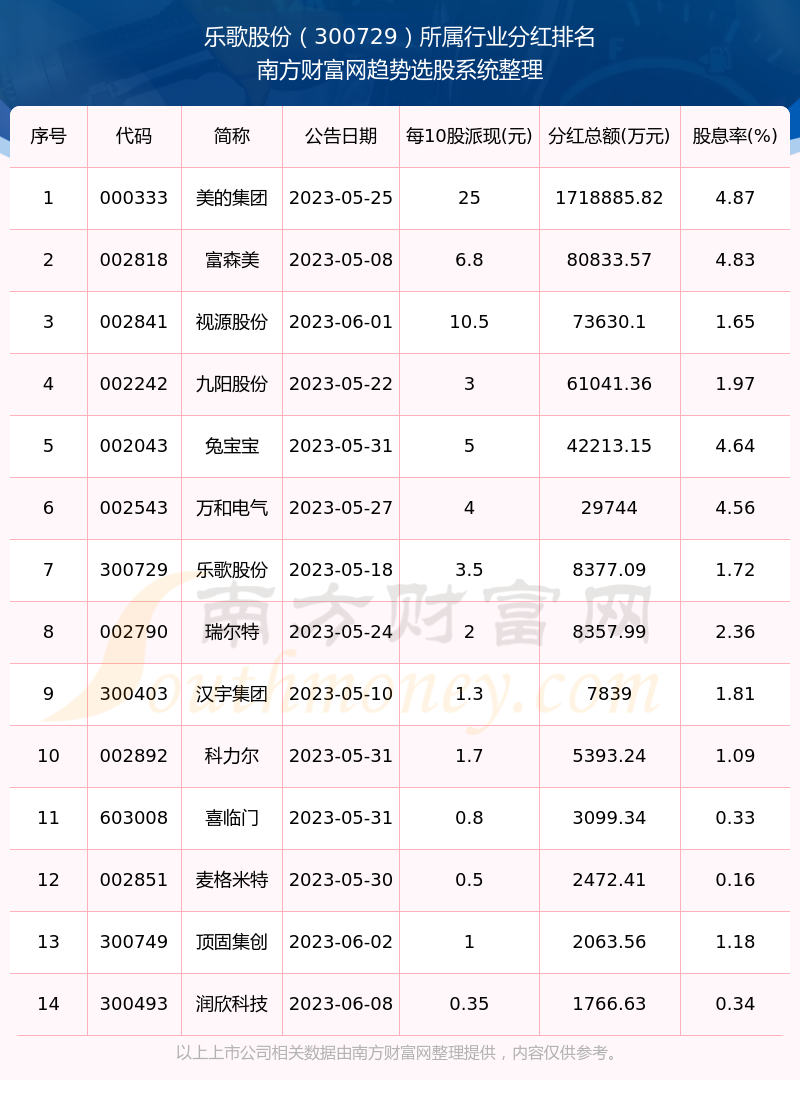Screen dimensions: 800x1102
Task: Click announcement date 2023-05-27
Action: pyautogui.click(x=341, y=508)
